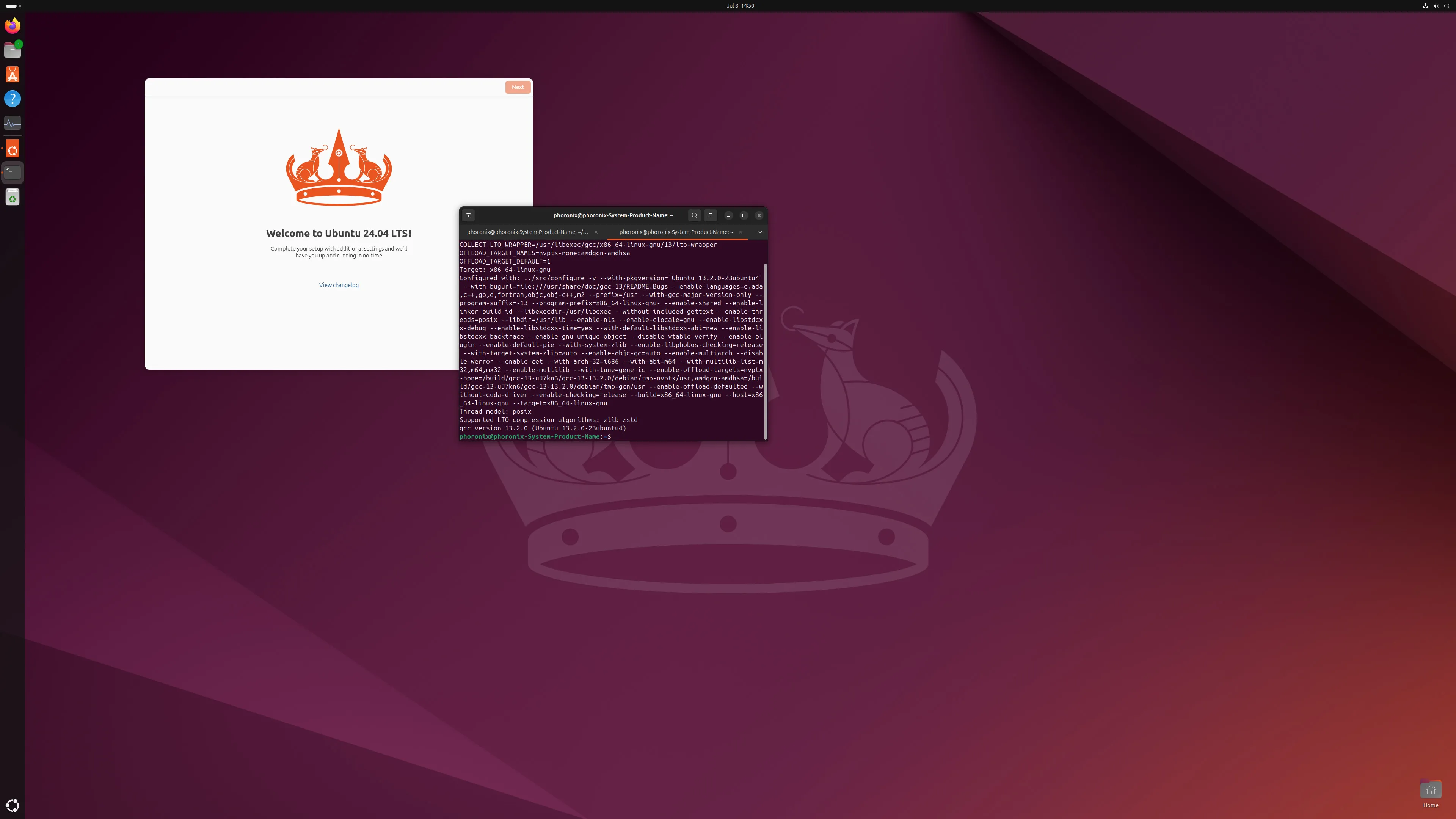Click the terminal prompt line
1456x819 pixels.
535,436
